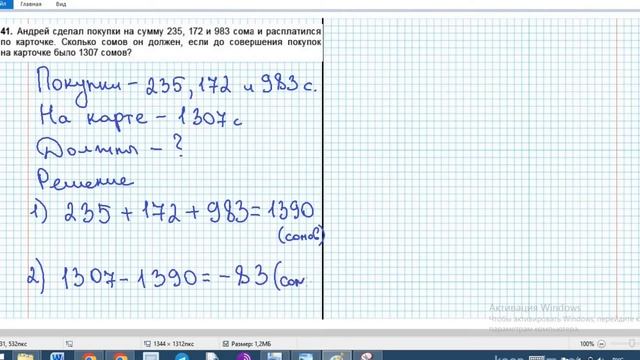Click the horizontal scrollbar below the canvas

click(x=320, y=333)
